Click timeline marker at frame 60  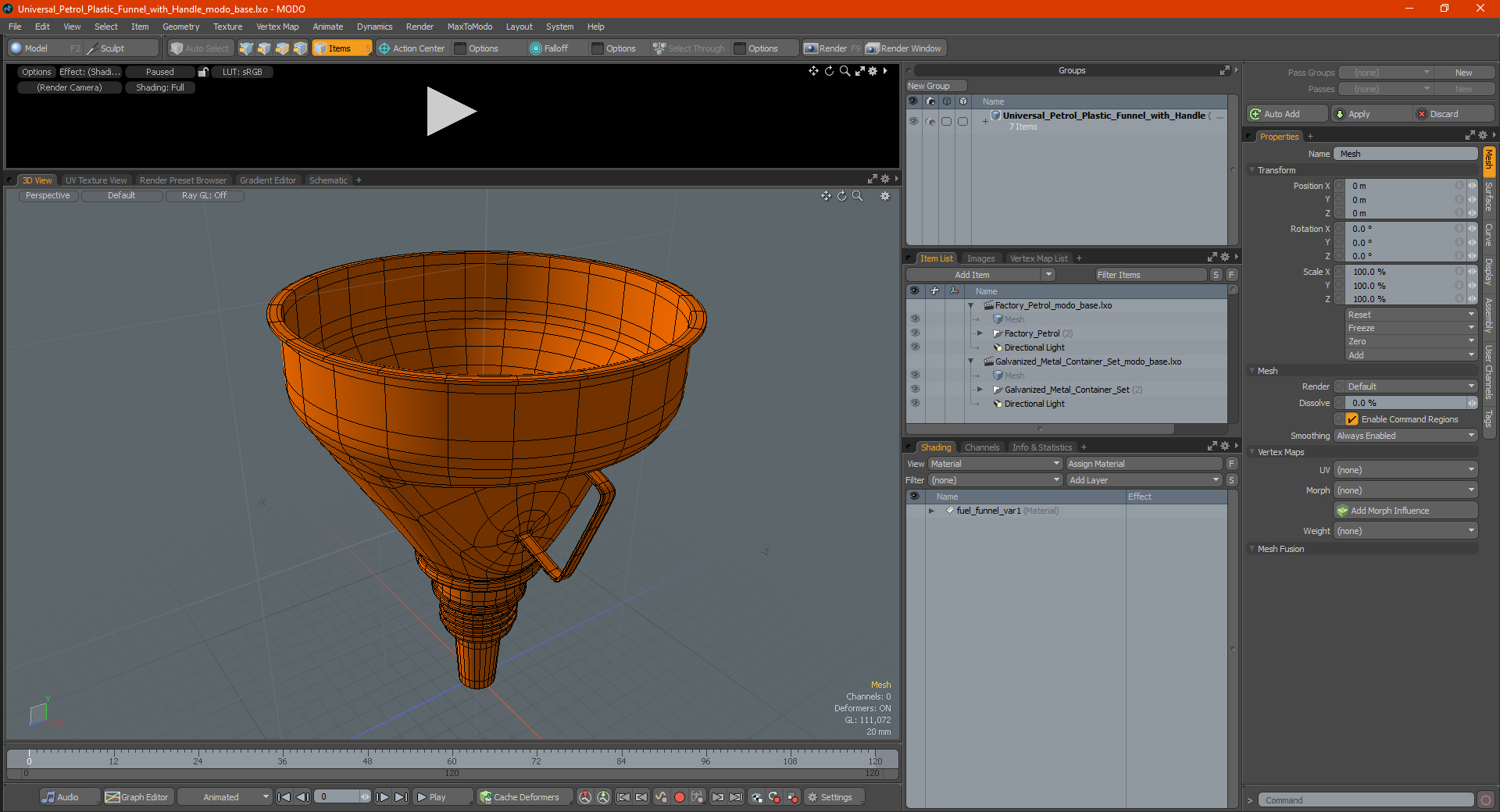click(x=452, y=760)
